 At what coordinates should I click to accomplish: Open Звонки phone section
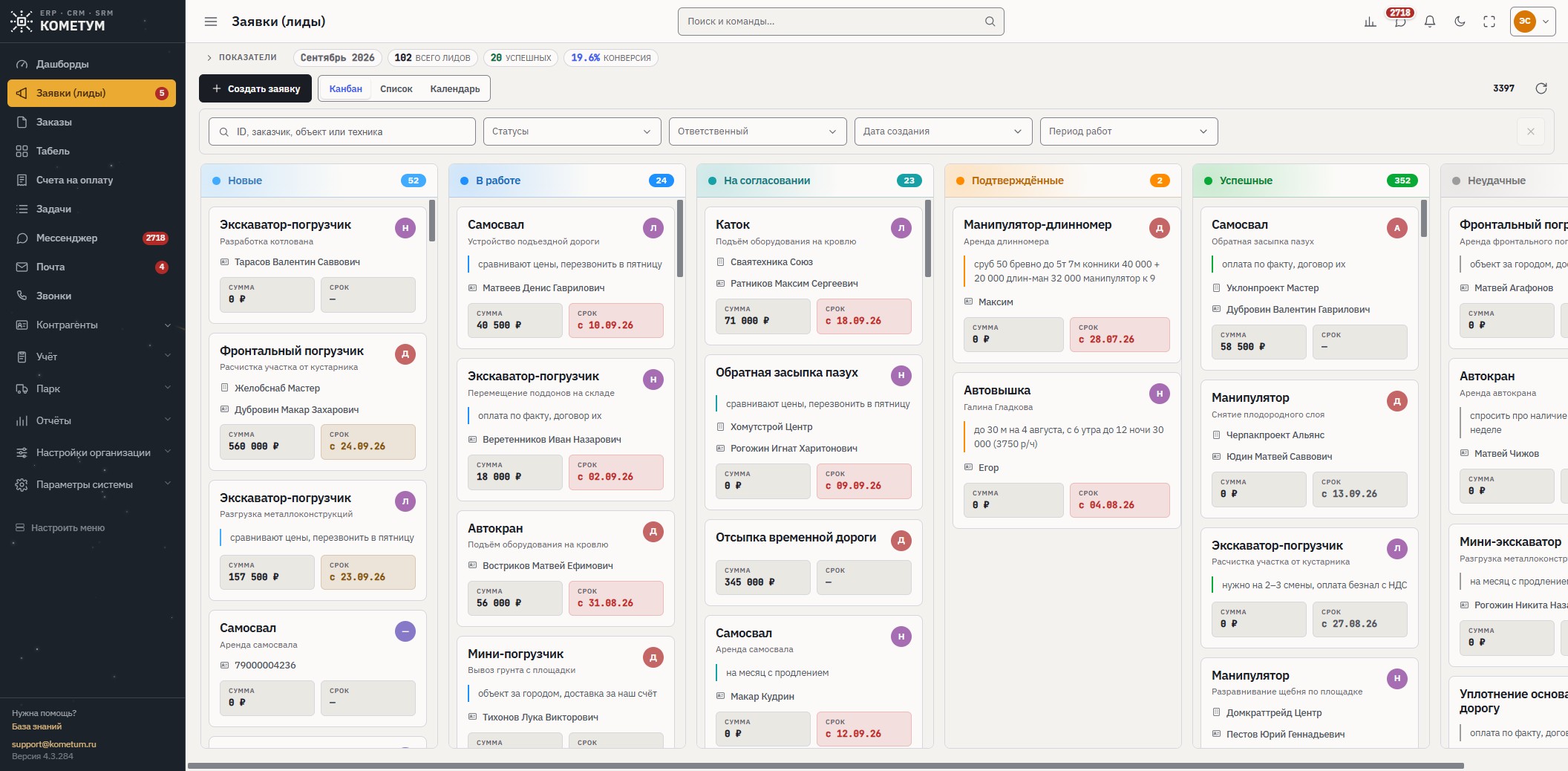point(92,296)
